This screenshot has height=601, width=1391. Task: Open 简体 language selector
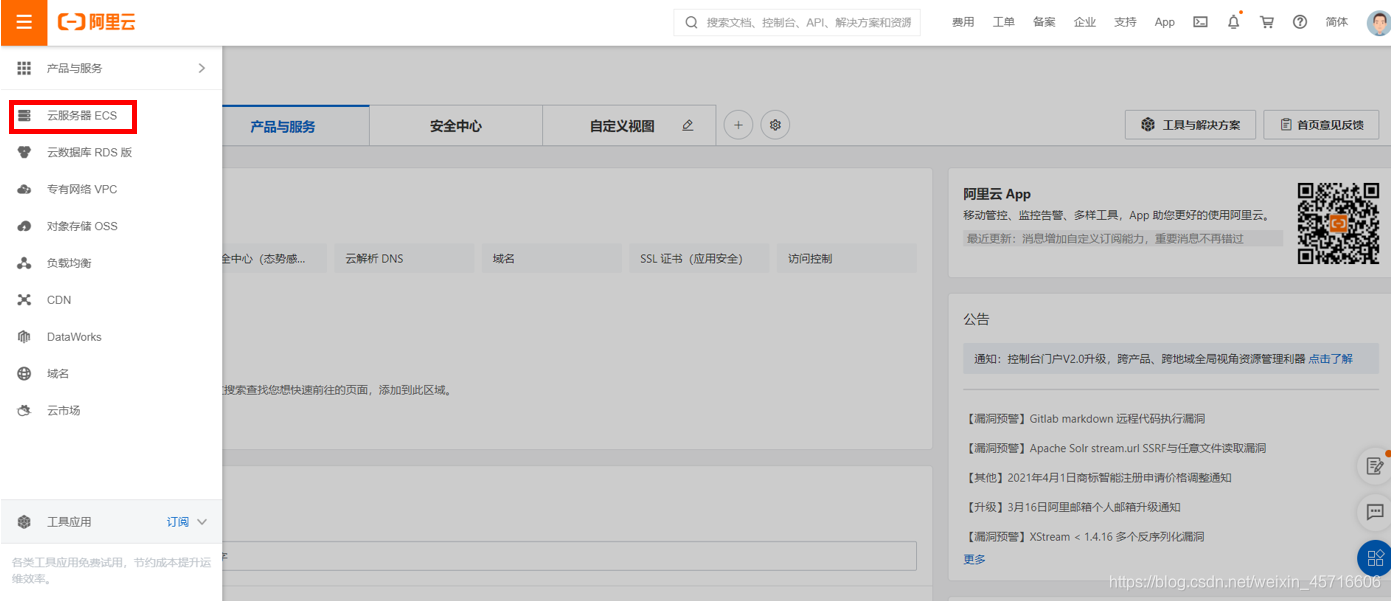[x=1337, y=22]
